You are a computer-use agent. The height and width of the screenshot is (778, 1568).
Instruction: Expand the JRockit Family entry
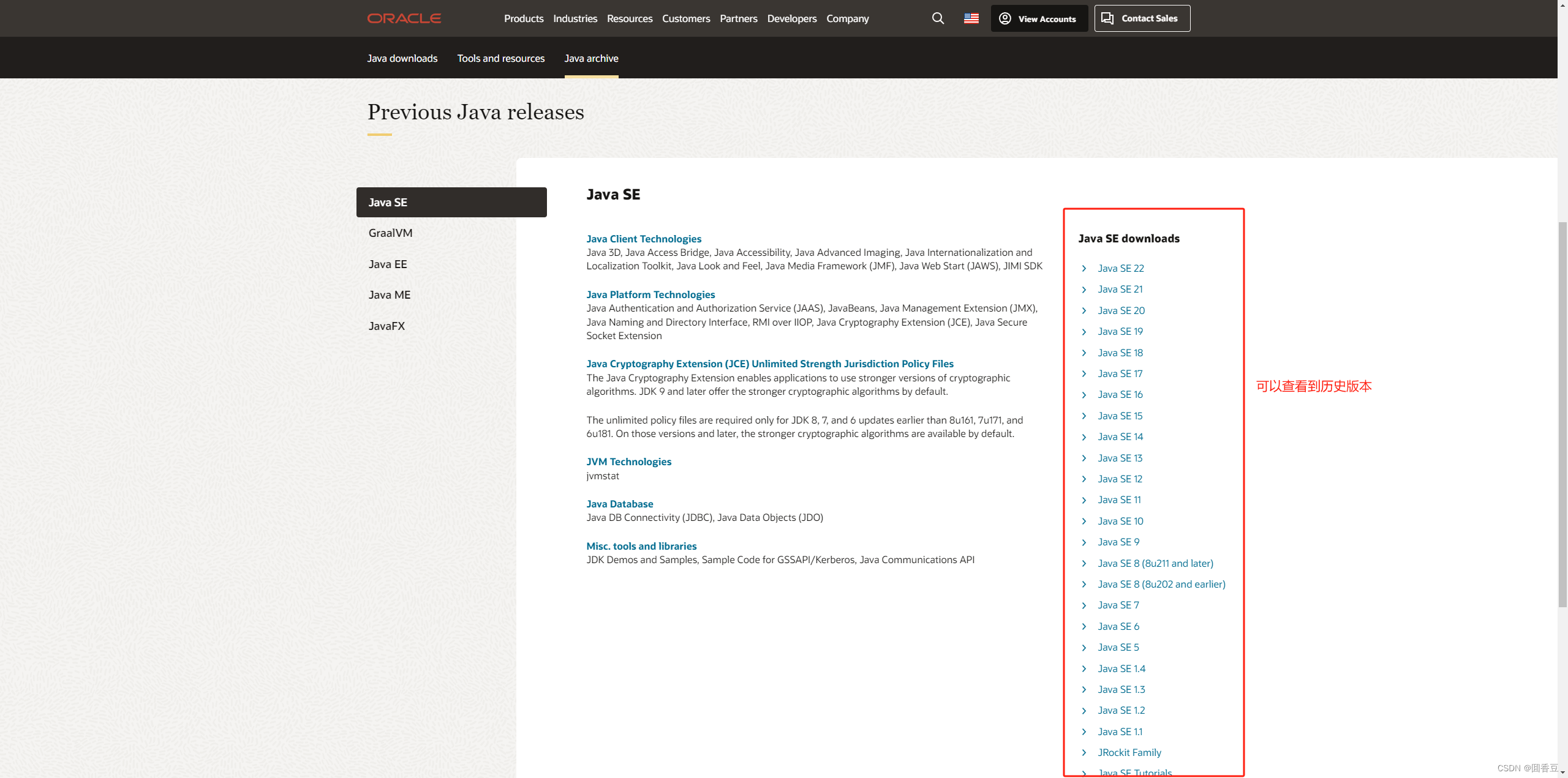pos(1129,752)
